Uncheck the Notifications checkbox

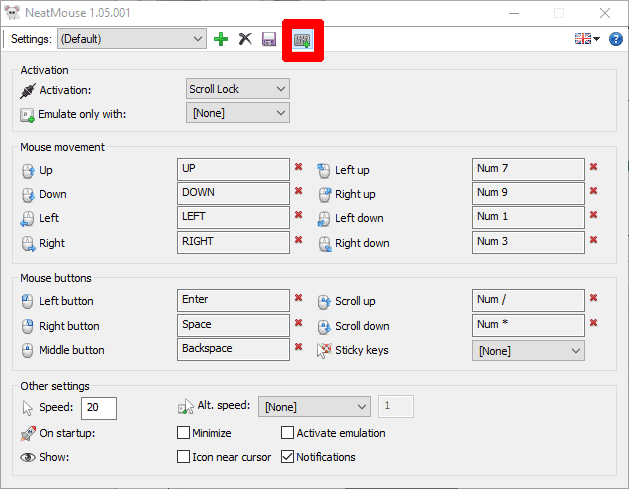[x=288, y=457]
